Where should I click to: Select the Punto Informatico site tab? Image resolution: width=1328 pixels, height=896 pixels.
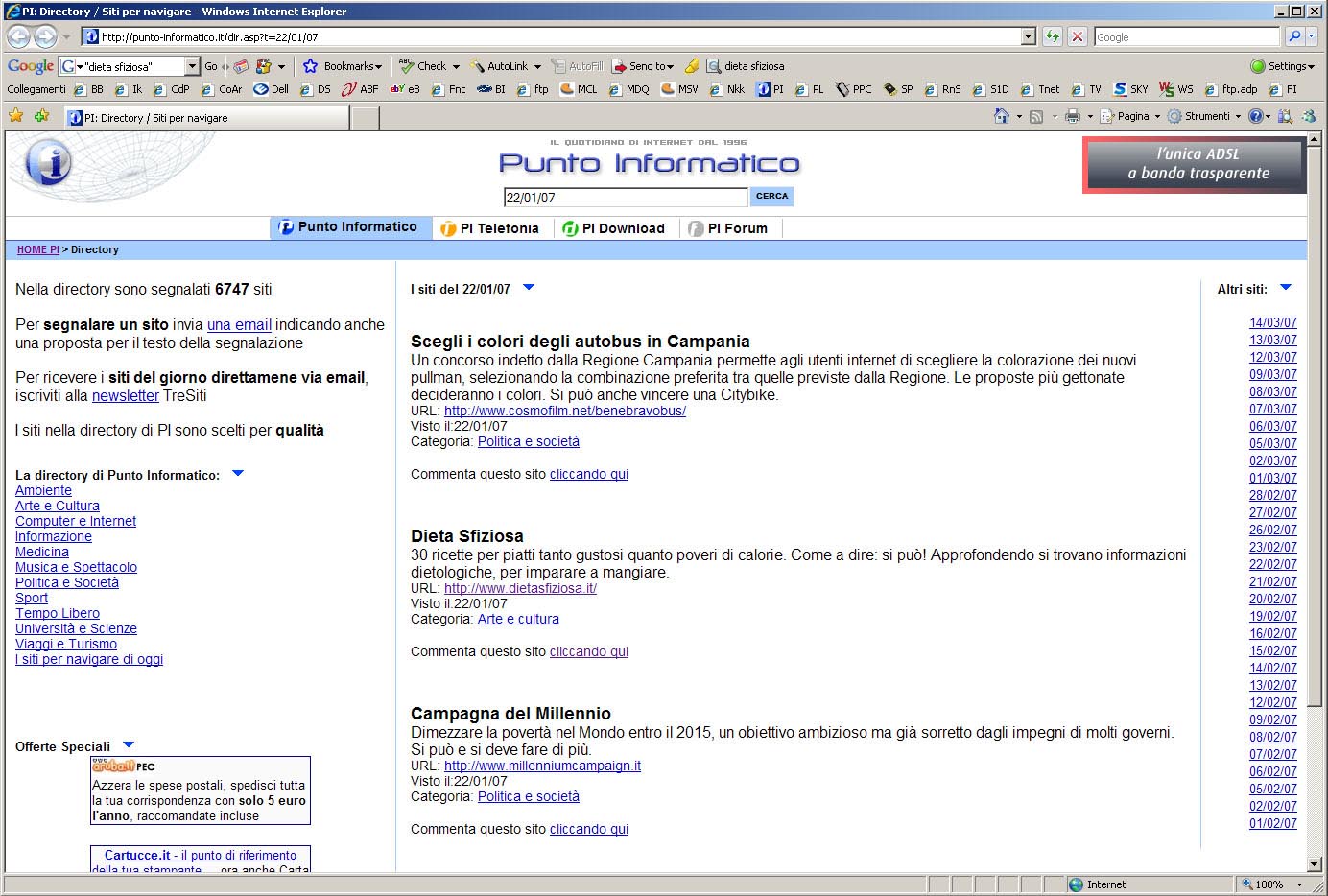pos(348,227)
